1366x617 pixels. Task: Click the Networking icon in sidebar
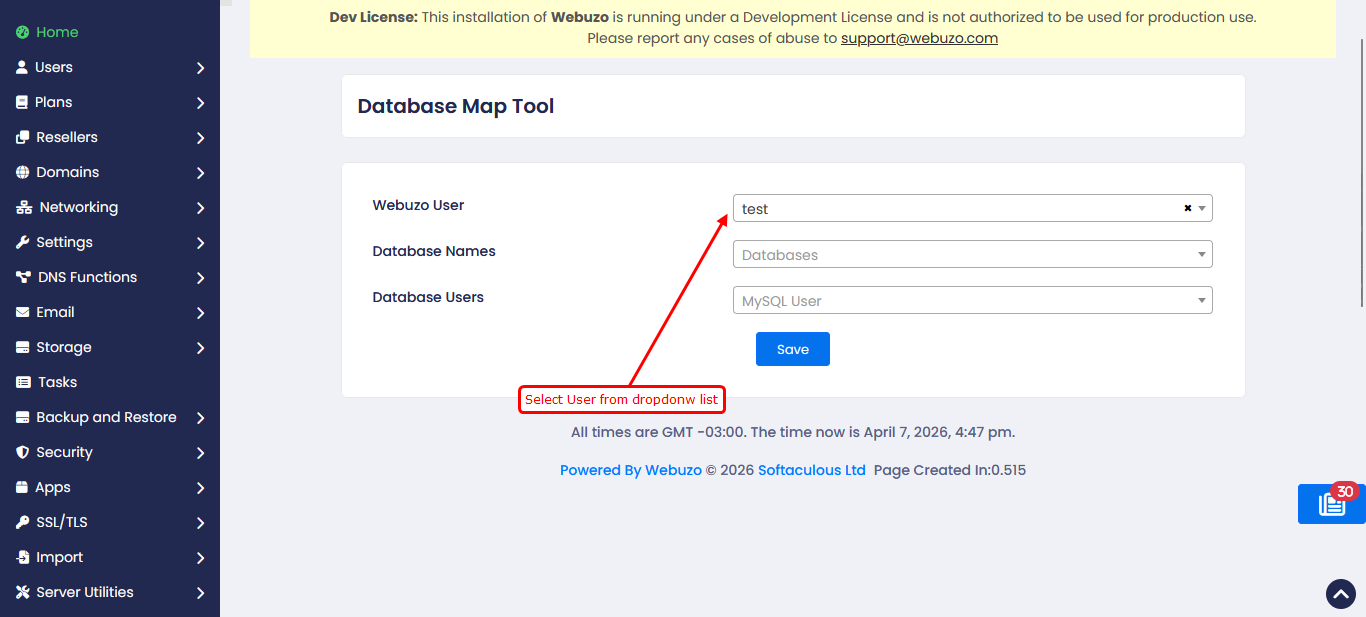[23, 208]
